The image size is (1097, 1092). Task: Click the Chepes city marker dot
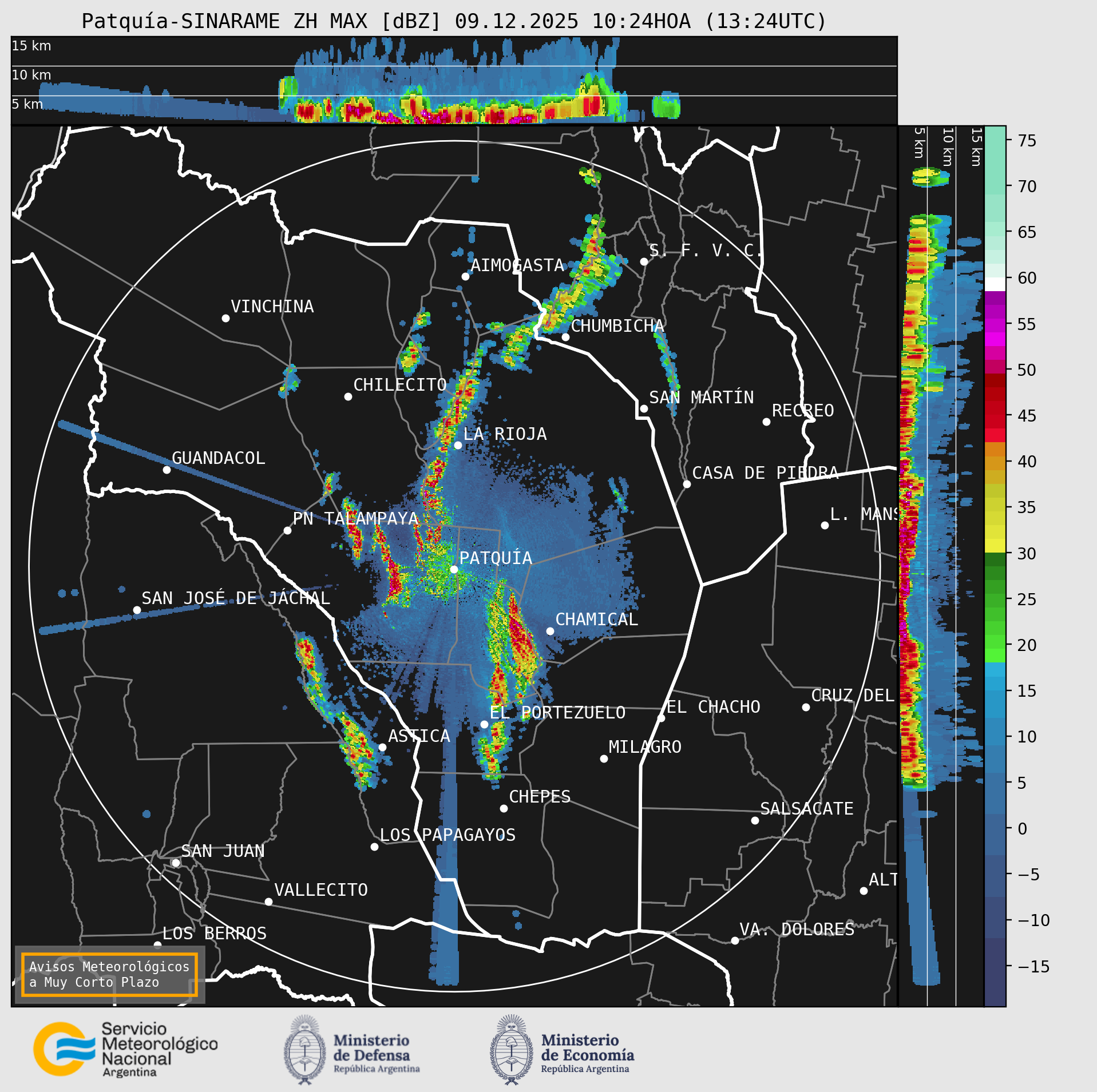[x=504, y=808]
